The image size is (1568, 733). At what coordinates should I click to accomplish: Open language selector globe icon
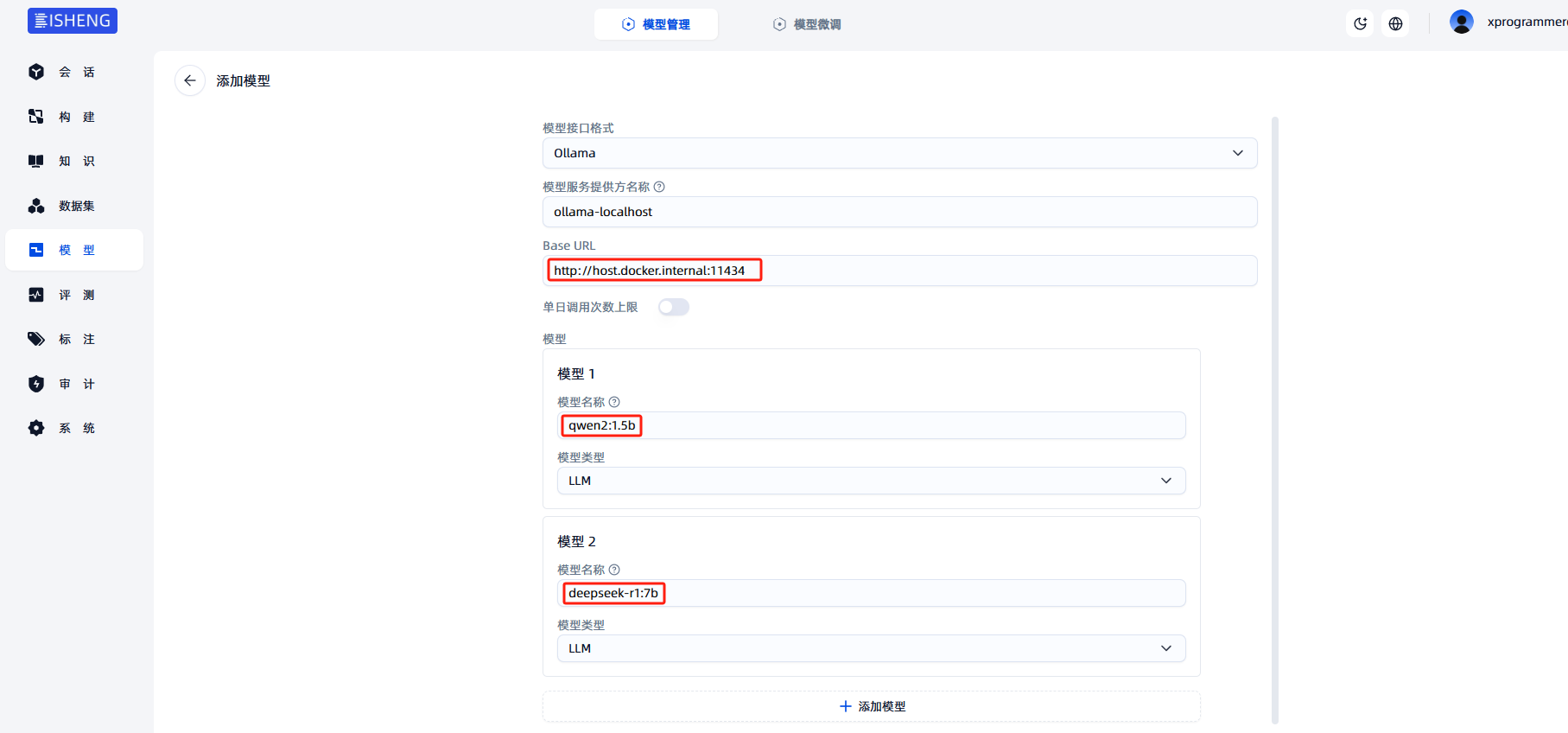[1395, 23]
